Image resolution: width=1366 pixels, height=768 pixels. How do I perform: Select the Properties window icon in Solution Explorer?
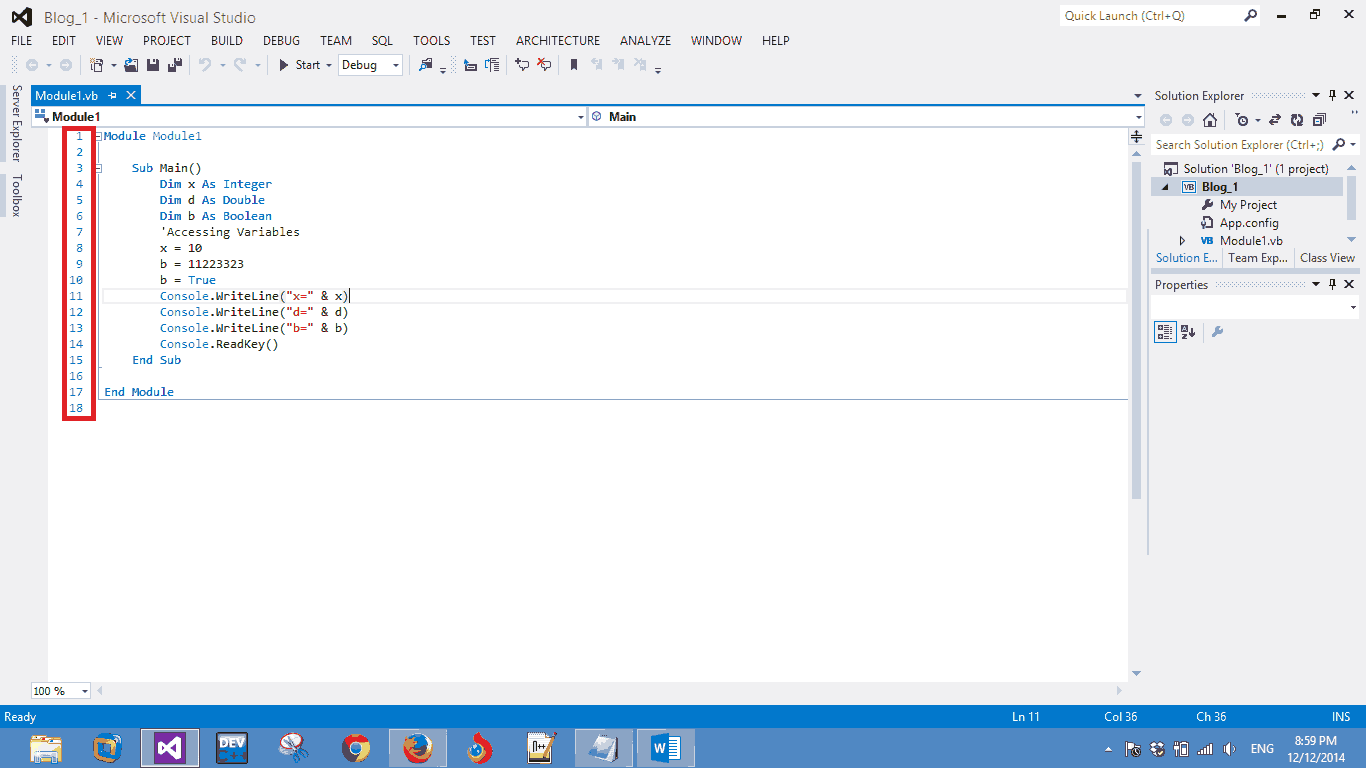pyautogui.click(x=1319, y=120)
